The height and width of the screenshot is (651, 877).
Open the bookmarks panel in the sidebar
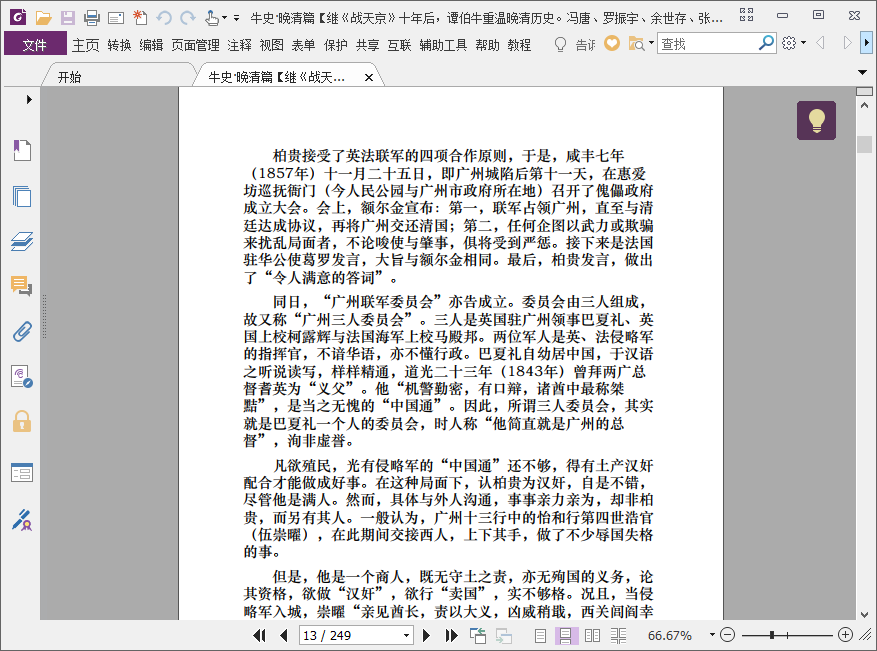coord(22,150)
